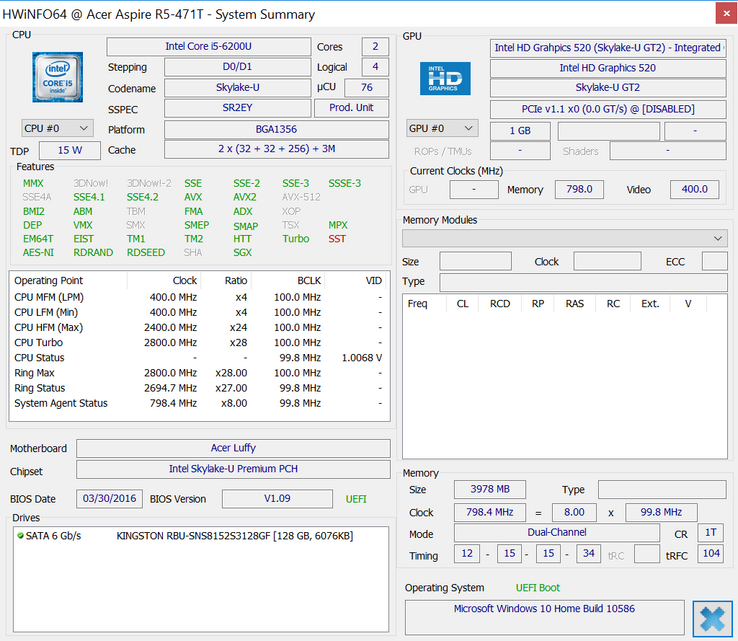Click the PCIe v1.1 DISABLED field
This screenshot has height=641, width=738.
click(608, 108)
